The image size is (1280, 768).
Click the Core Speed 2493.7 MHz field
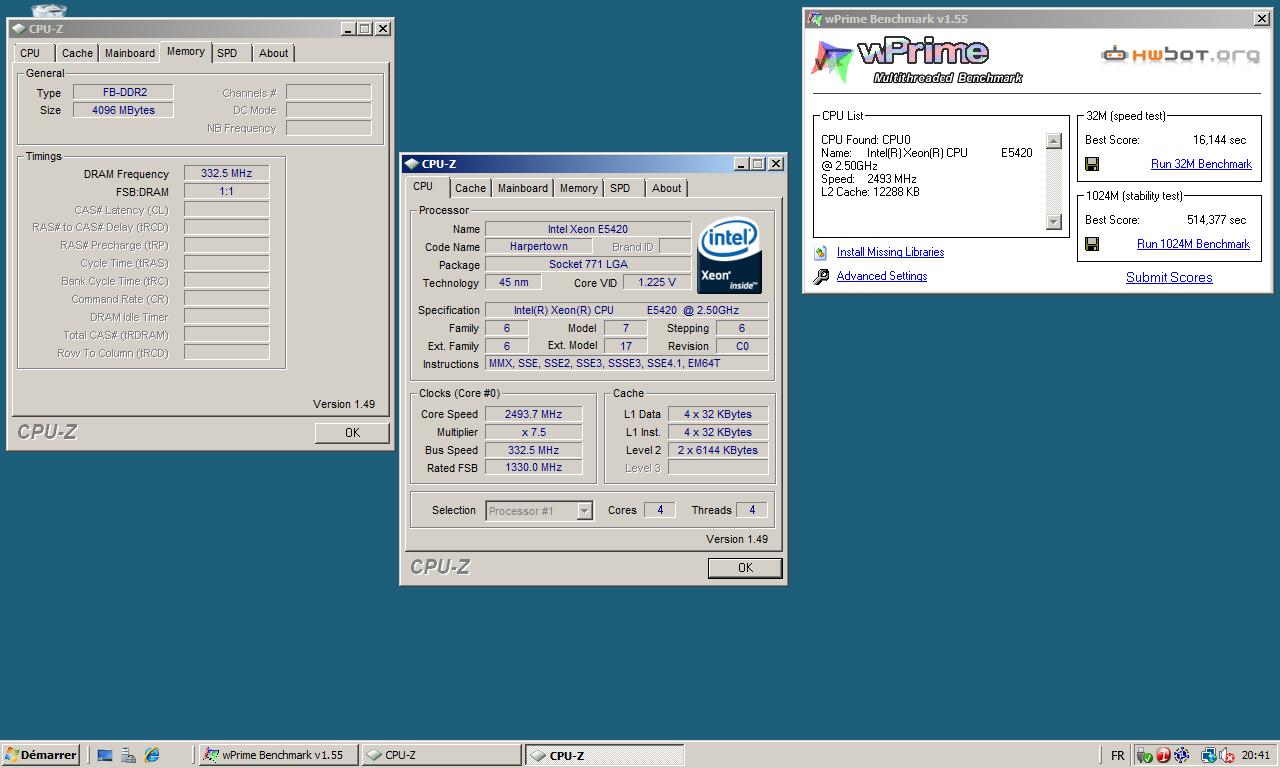tap(534, 414)
